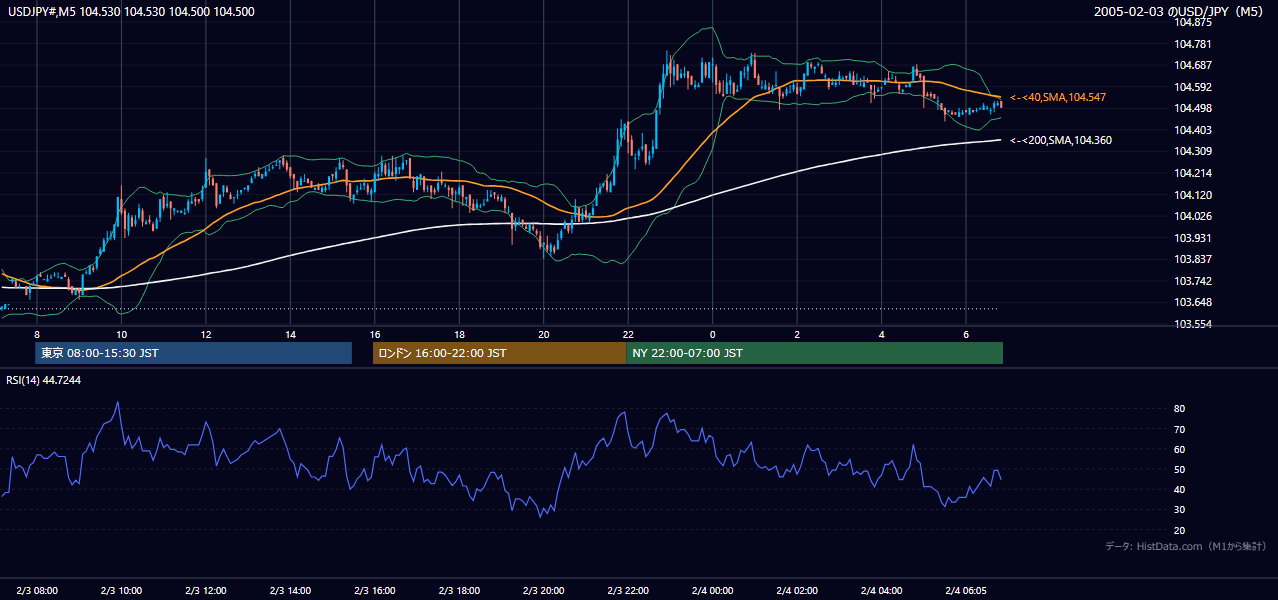Click hour label 18 under the price chart

pyautogui.click(x=459, y=334)
